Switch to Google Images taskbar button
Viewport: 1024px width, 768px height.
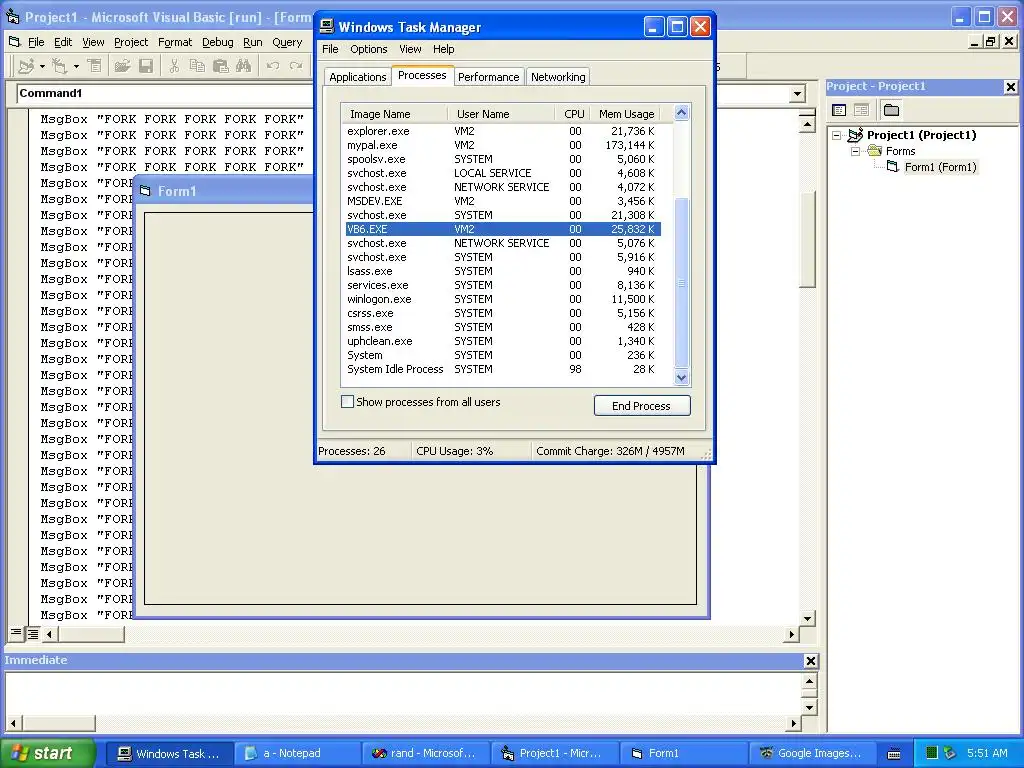click(810, 753)
